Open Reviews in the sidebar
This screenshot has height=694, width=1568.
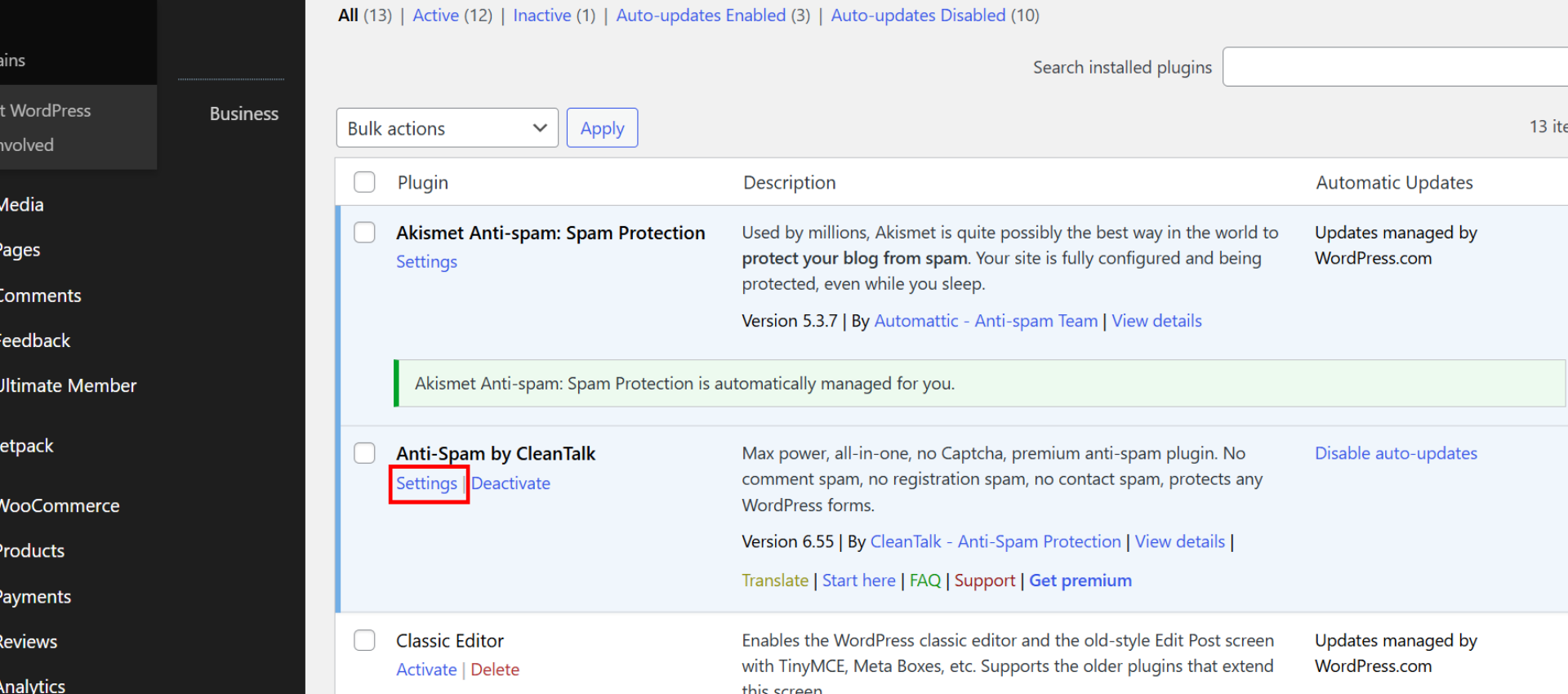(x=29, y=642)
